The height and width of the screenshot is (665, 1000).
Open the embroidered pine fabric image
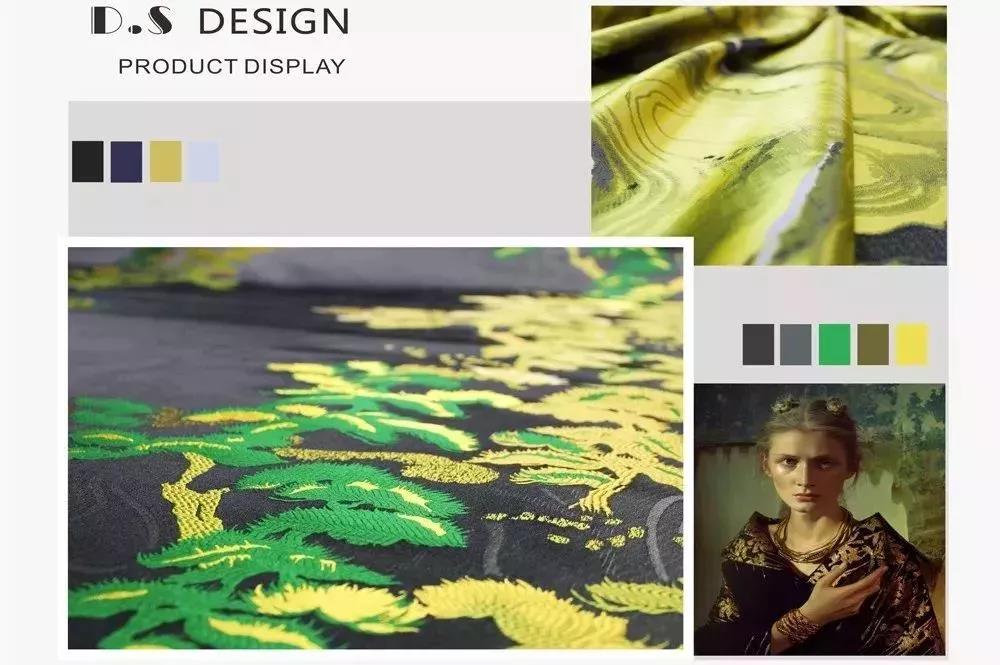tap(376, 448)
